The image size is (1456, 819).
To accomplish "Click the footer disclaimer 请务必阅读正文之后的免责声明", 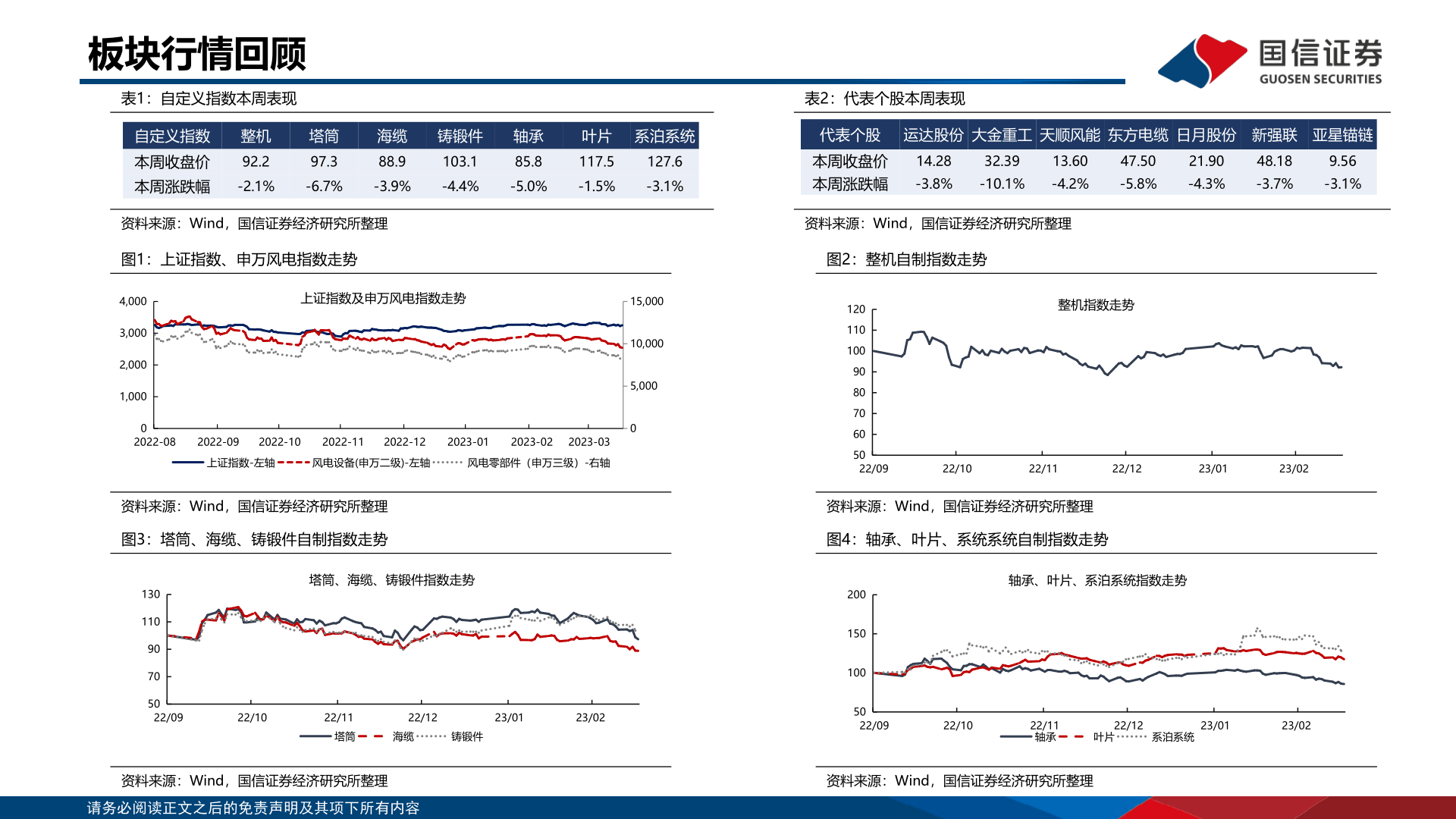I will point(253,808).
